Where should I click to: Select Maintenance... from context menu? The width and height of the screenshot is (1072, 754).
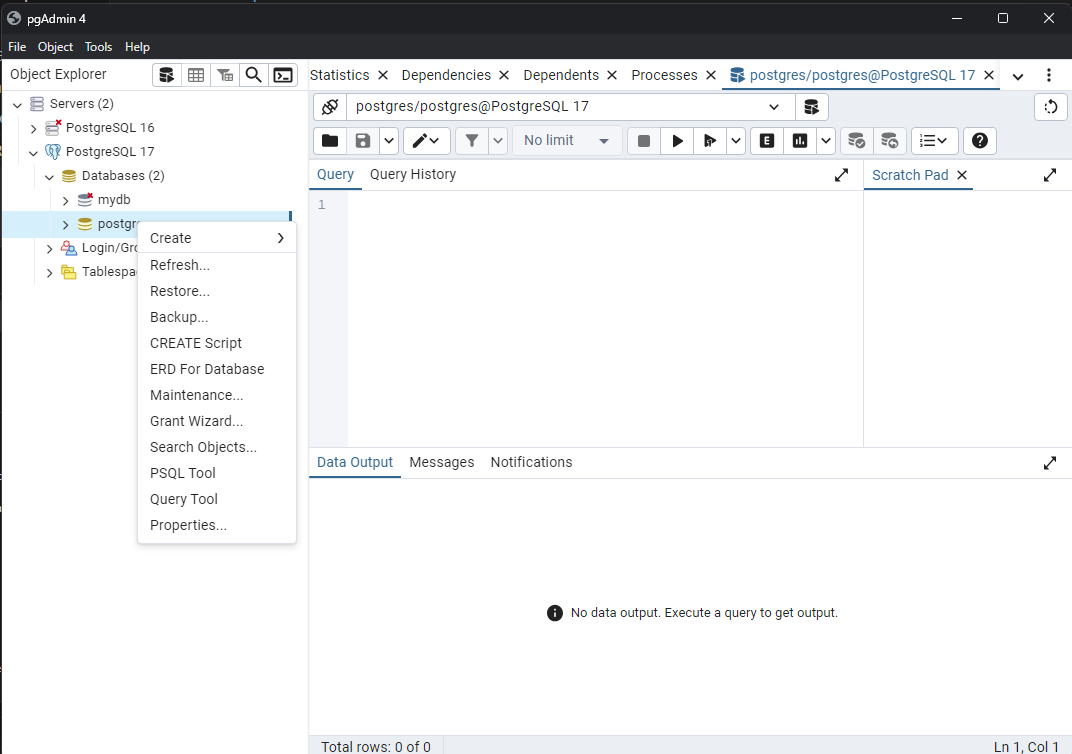click(x=217, y=394)
